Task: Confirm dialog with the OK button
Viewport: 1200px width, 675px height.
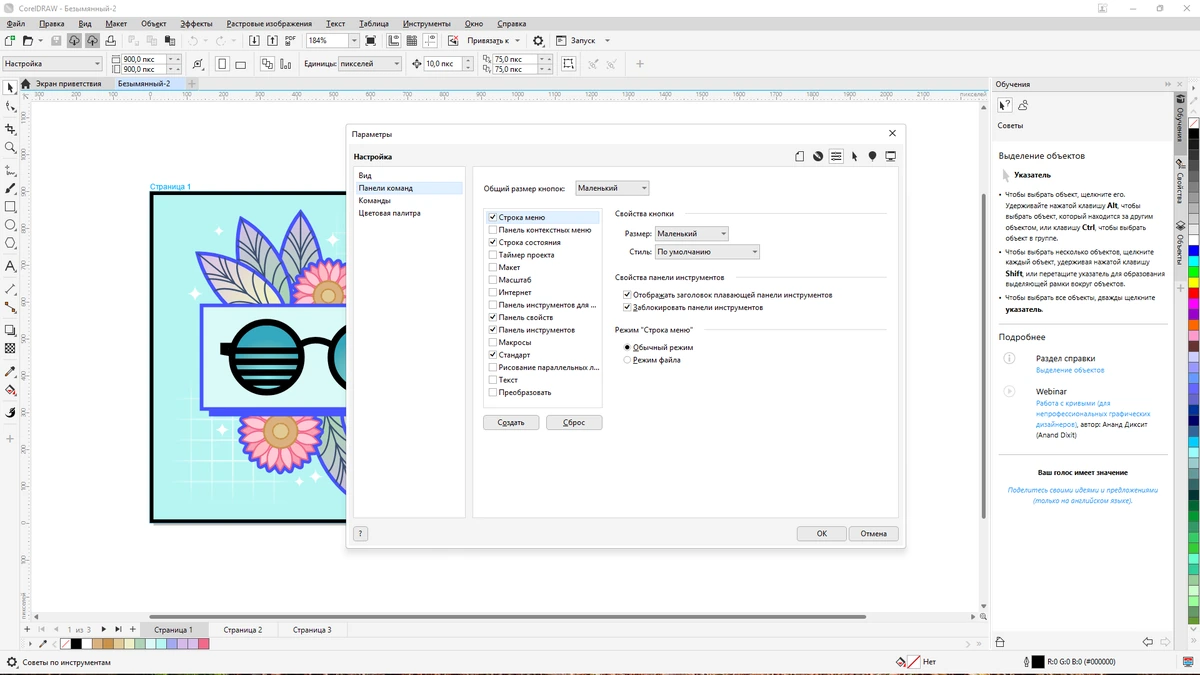Action: 822,533
